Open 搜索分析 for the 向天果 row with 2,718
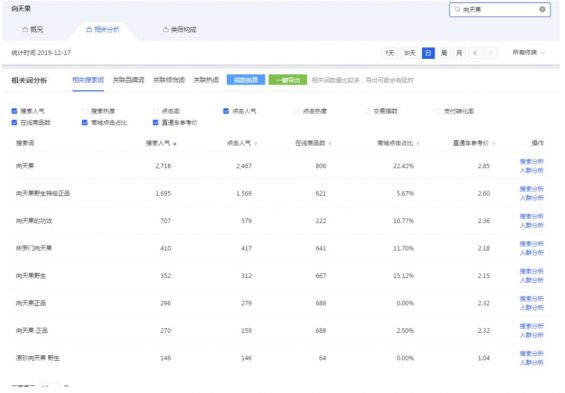The image size is (565, 393). click(531, 161)
